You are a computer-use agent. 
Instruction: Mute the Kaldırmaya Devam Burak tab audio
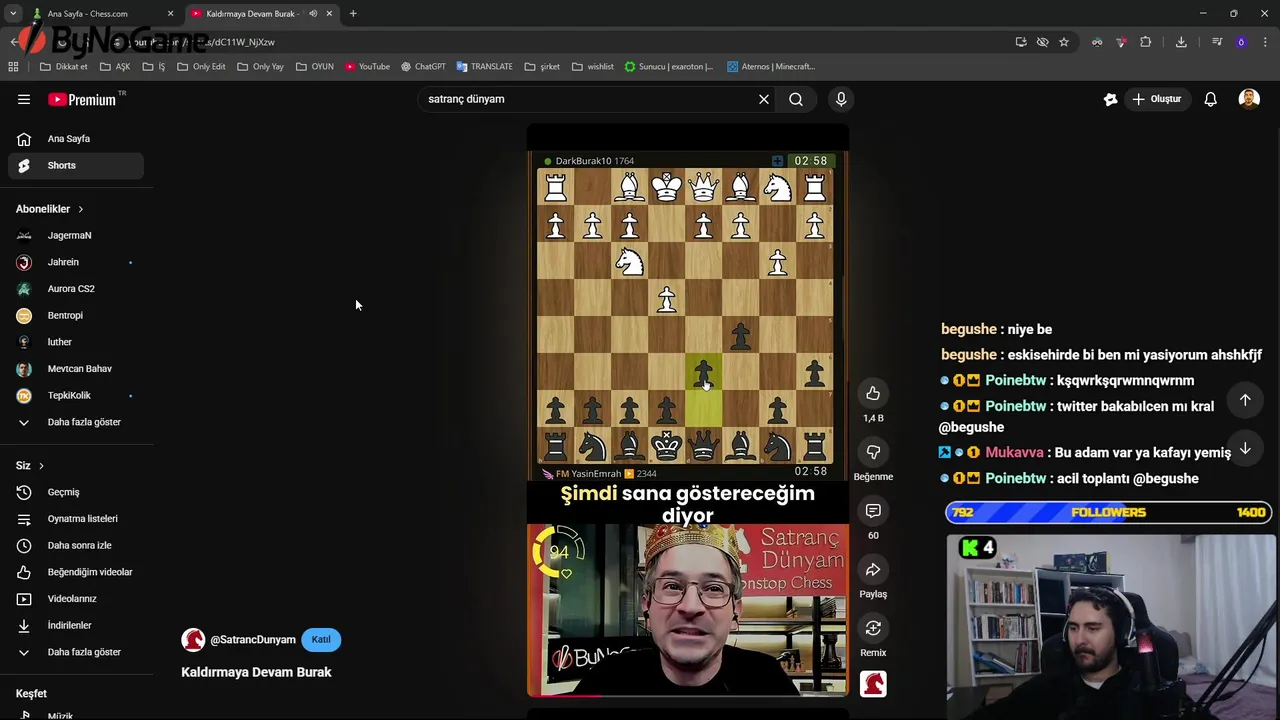[313, 14]
